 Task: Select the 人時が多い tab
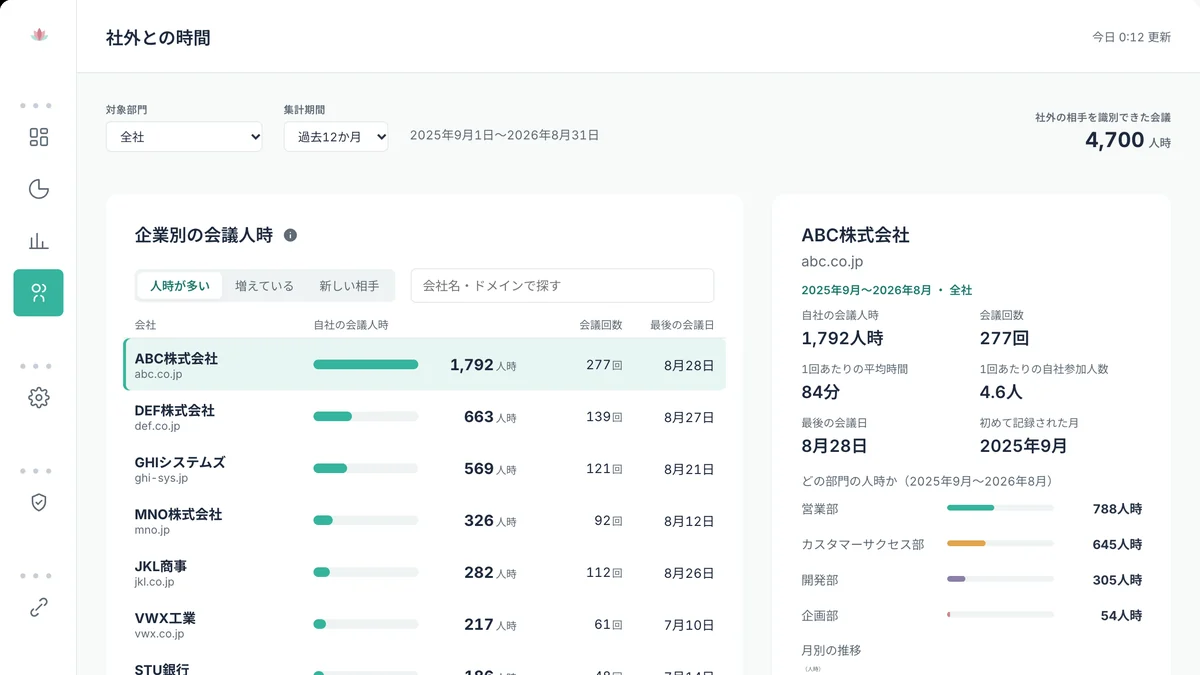(x=180, y=286)
